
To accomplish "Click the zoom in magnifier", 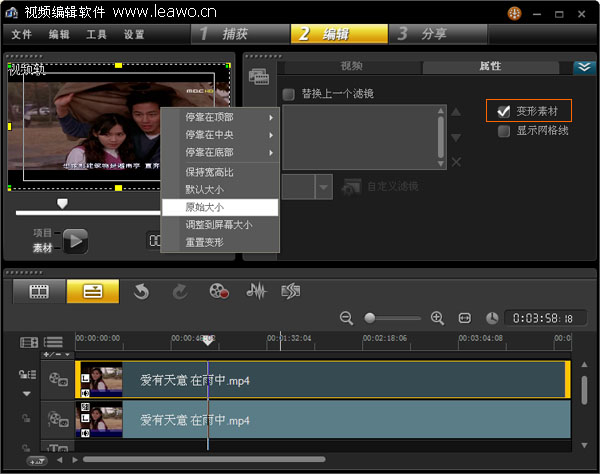I will [437, 318].
